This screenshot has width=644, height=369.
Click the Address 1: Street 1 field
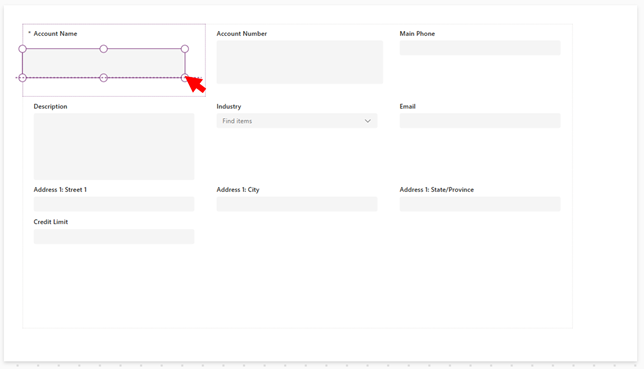tap(114, 204)
